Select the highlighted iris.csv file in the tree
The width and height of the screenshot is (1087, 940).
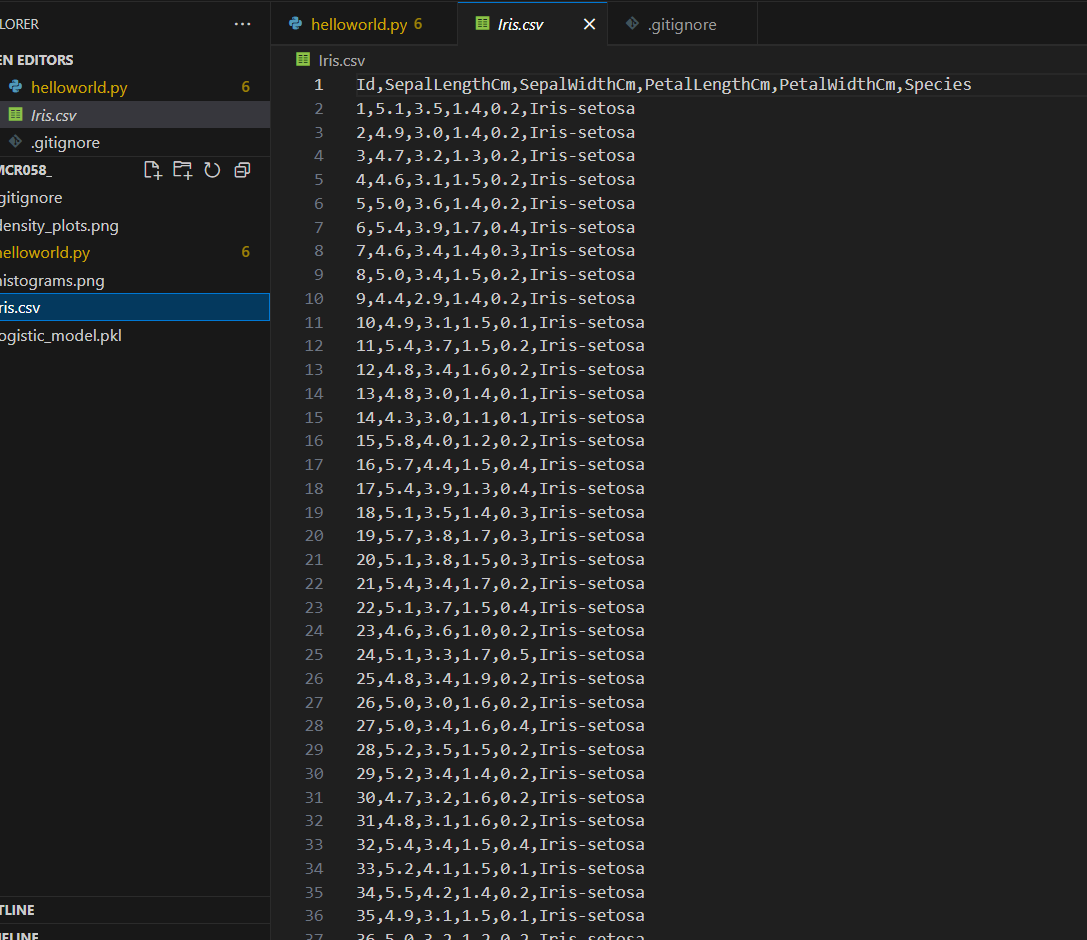pyautogui.click(x=134, y=307)
